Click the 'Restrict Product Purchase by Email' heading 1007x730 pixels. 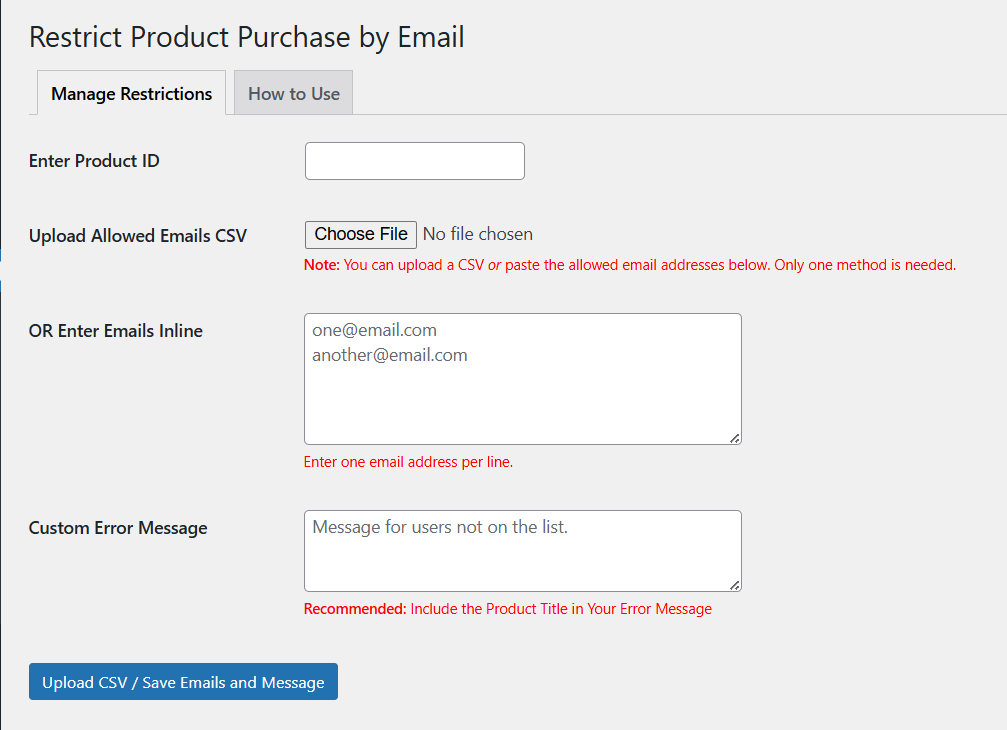point(246,37)
